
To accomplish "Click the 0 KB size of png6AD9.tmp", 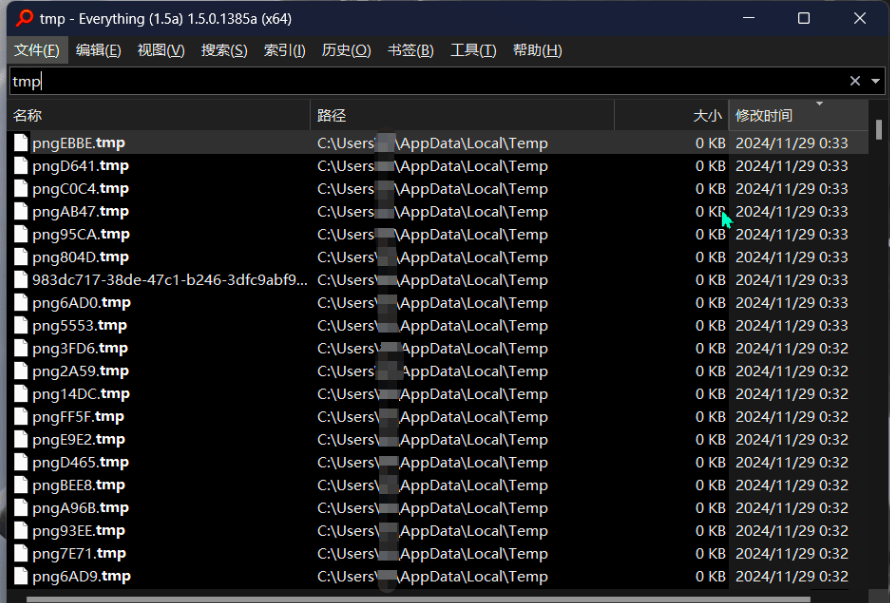I will click(x=710, y=576).
